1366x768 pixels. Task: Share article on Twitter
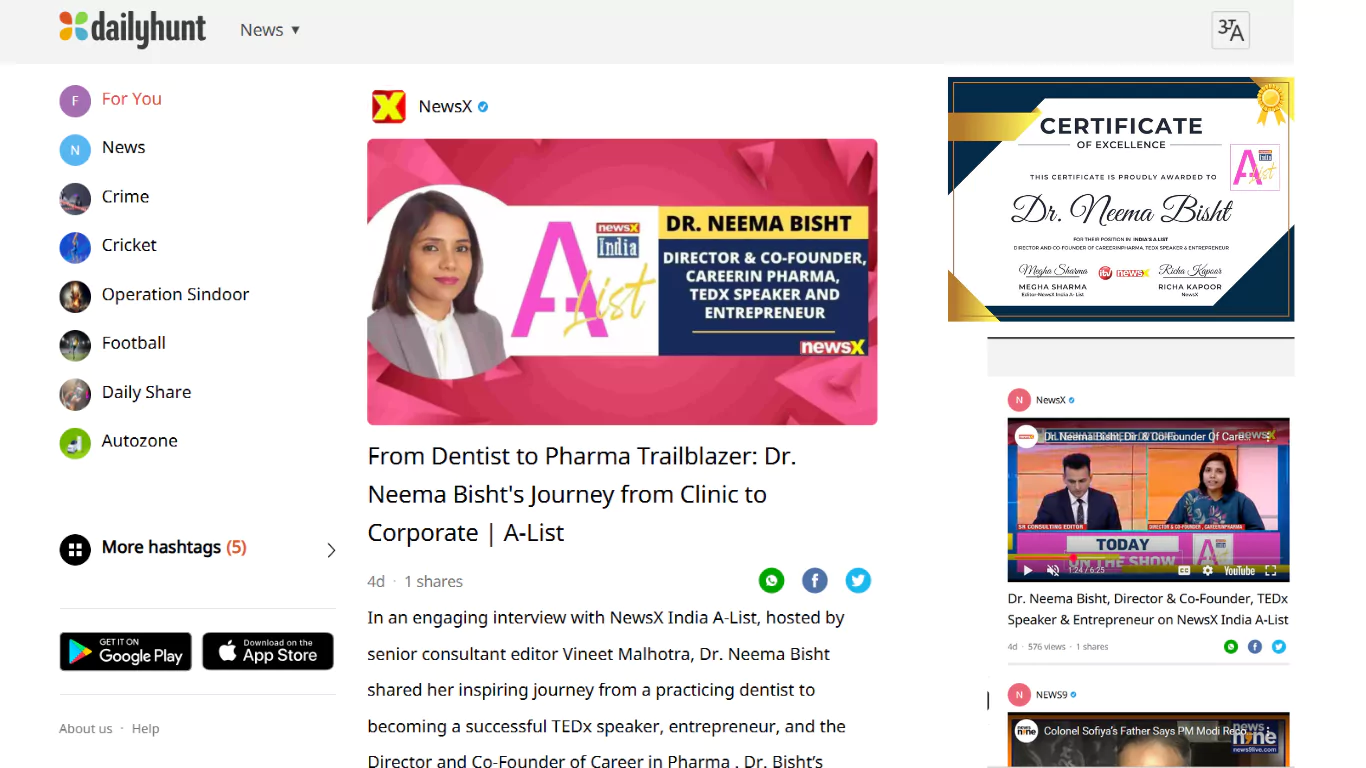(x=858, y=580)
